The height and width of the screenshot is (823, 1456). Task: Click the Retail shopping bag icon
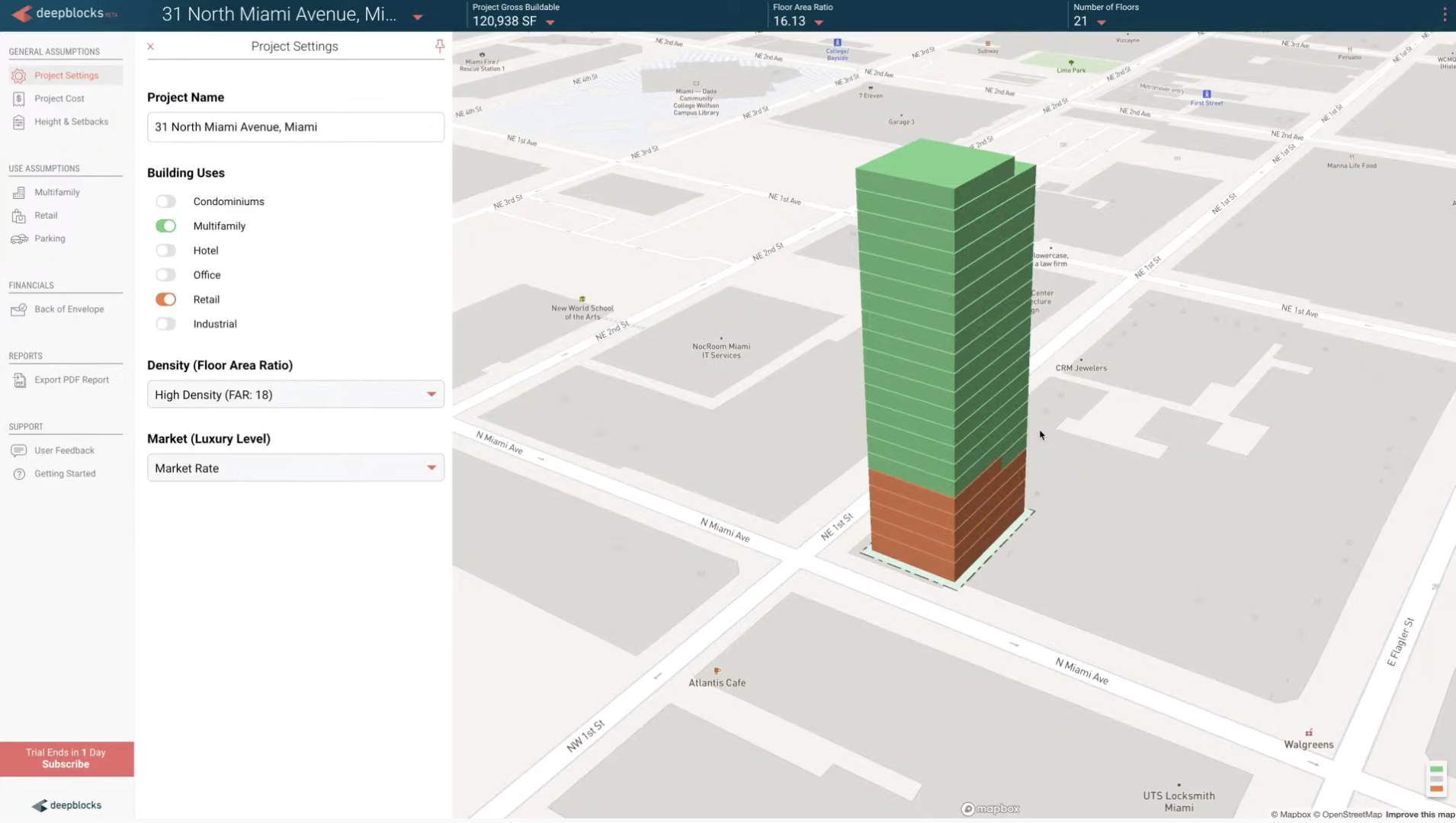(x=19, y=216)
